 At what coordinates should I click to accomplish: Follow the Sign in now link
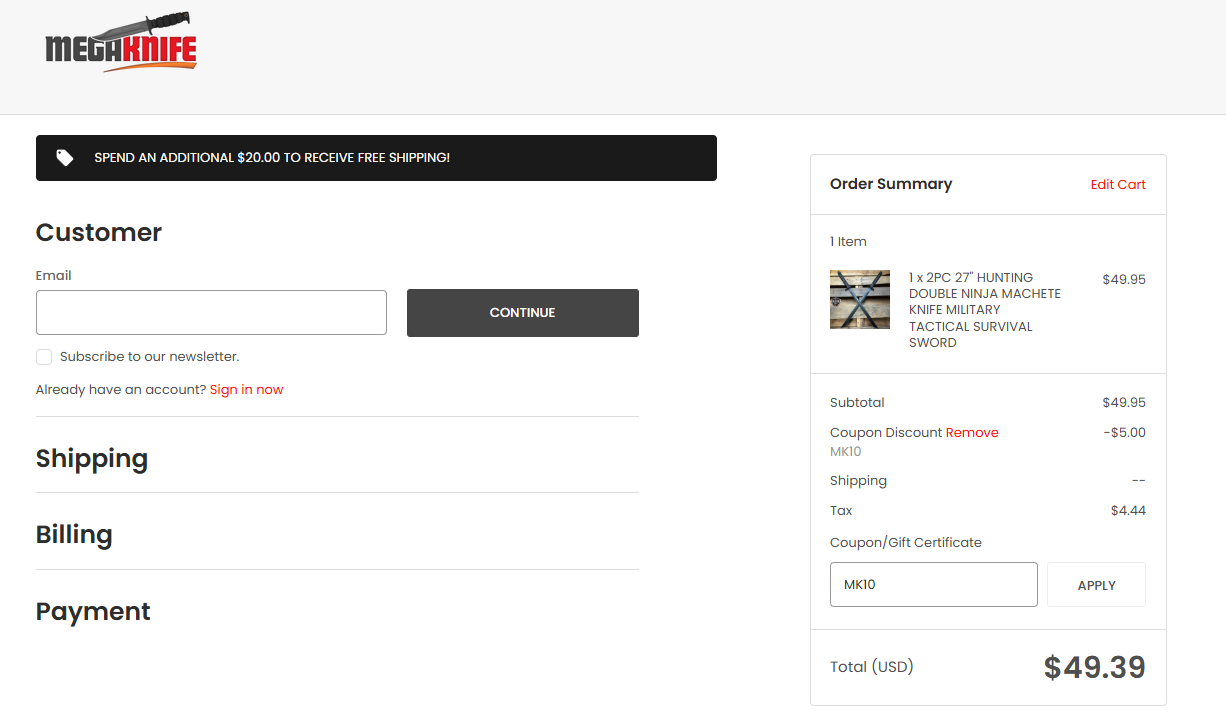(x=247, y=390)
